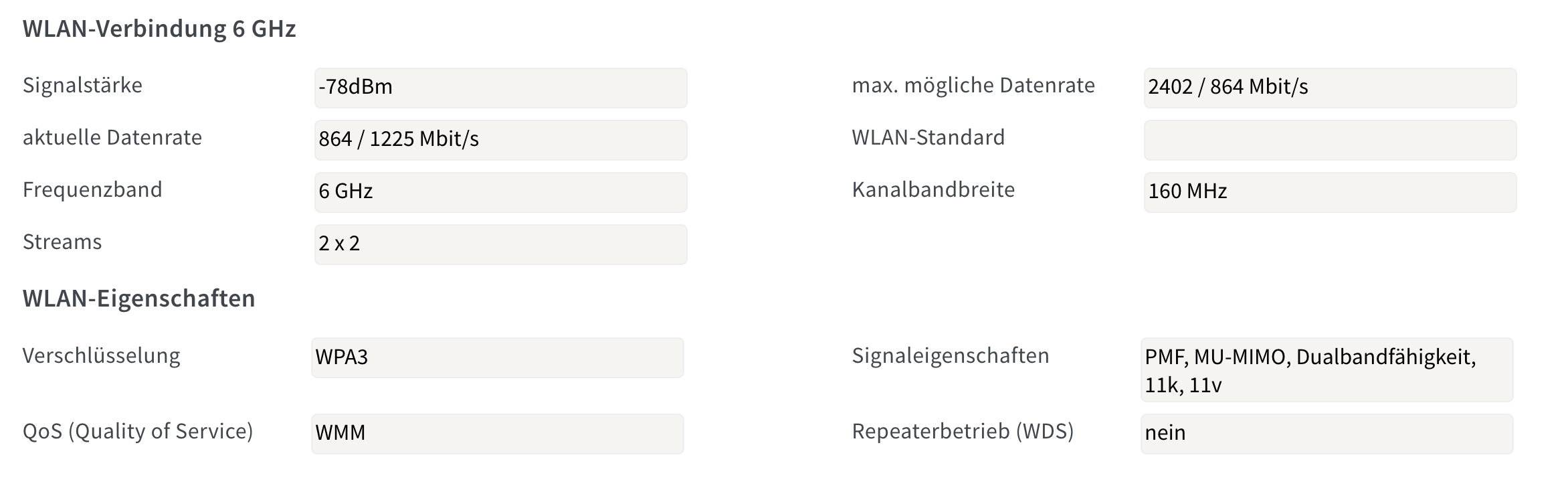
Task: Select the Kanalbandbreite field showing 160 MHz
Action: pos(1330,192)
